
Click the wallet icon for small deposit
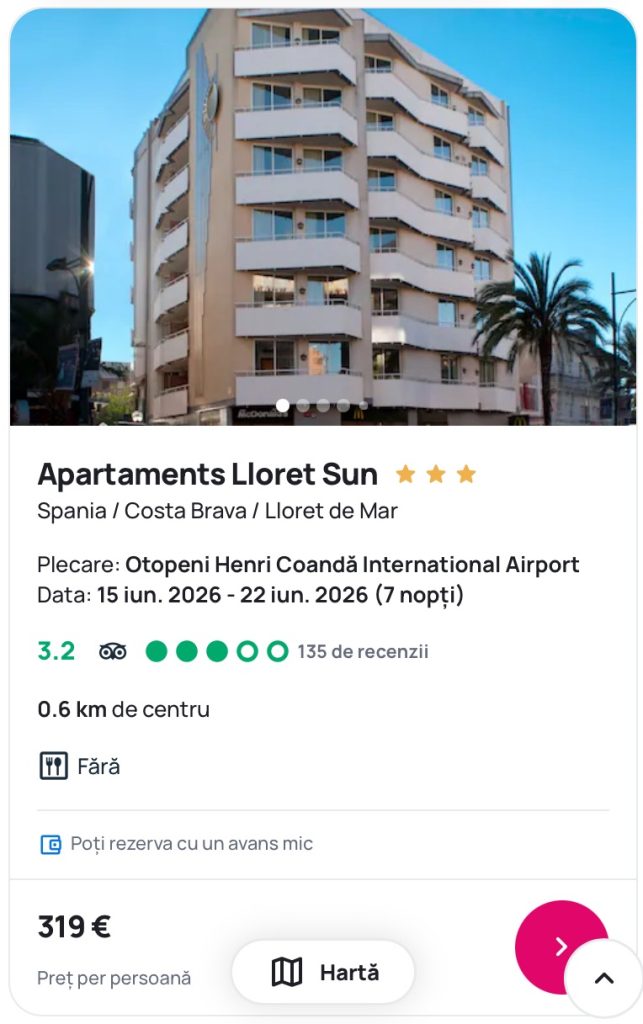tap(50, 844)
